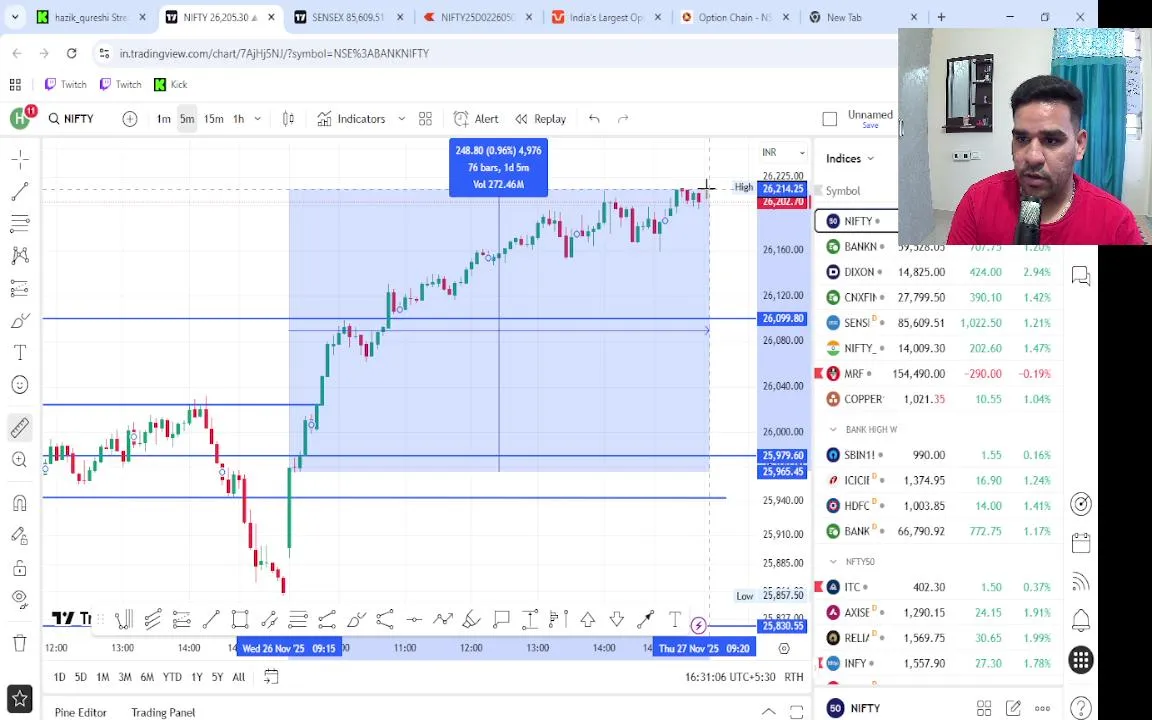This screenshot has width=1152, height=720.
Task: Open the Indicators dialog
Action: coord(352,119)
